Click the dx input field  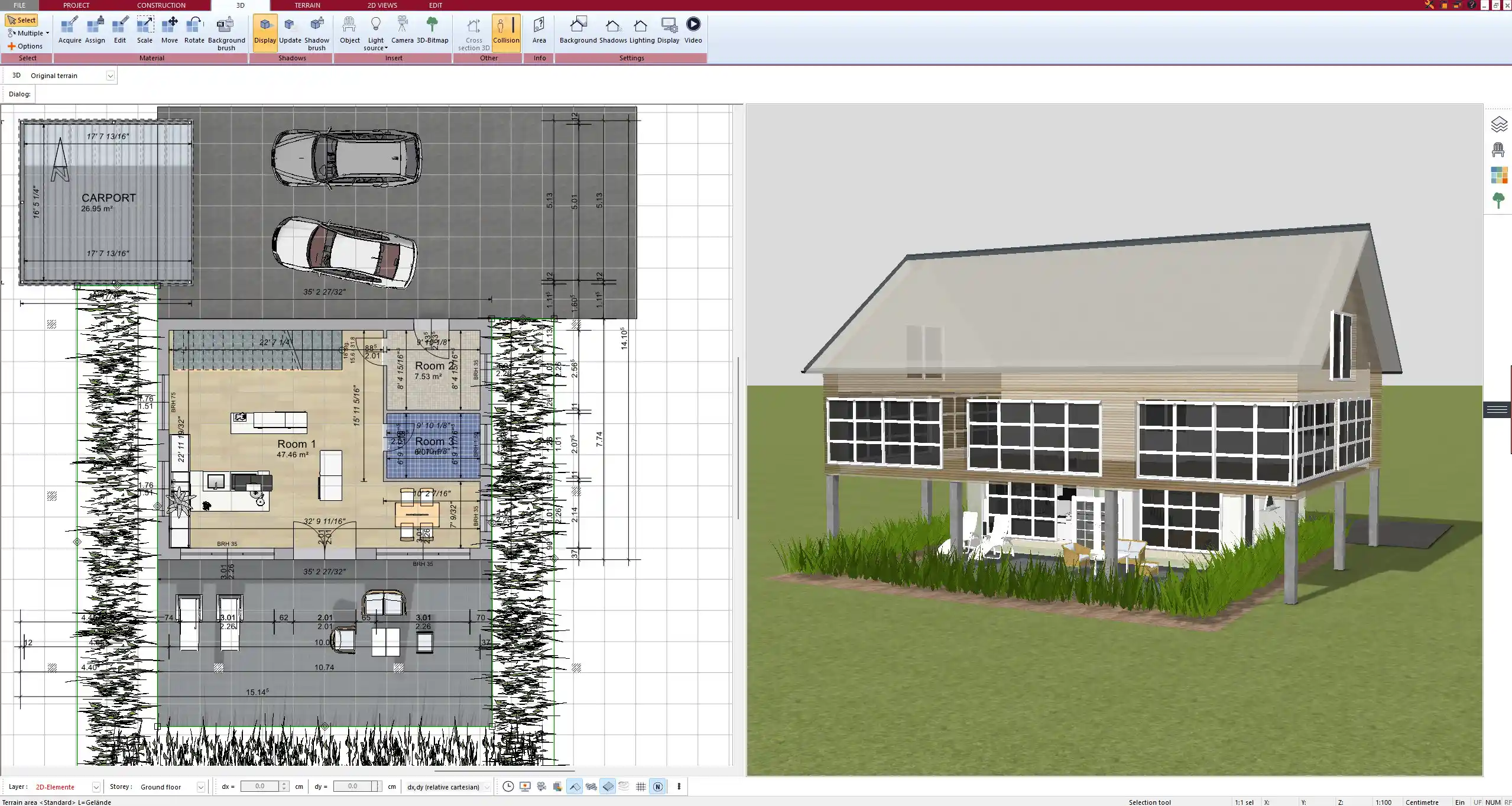coord(260,786)
